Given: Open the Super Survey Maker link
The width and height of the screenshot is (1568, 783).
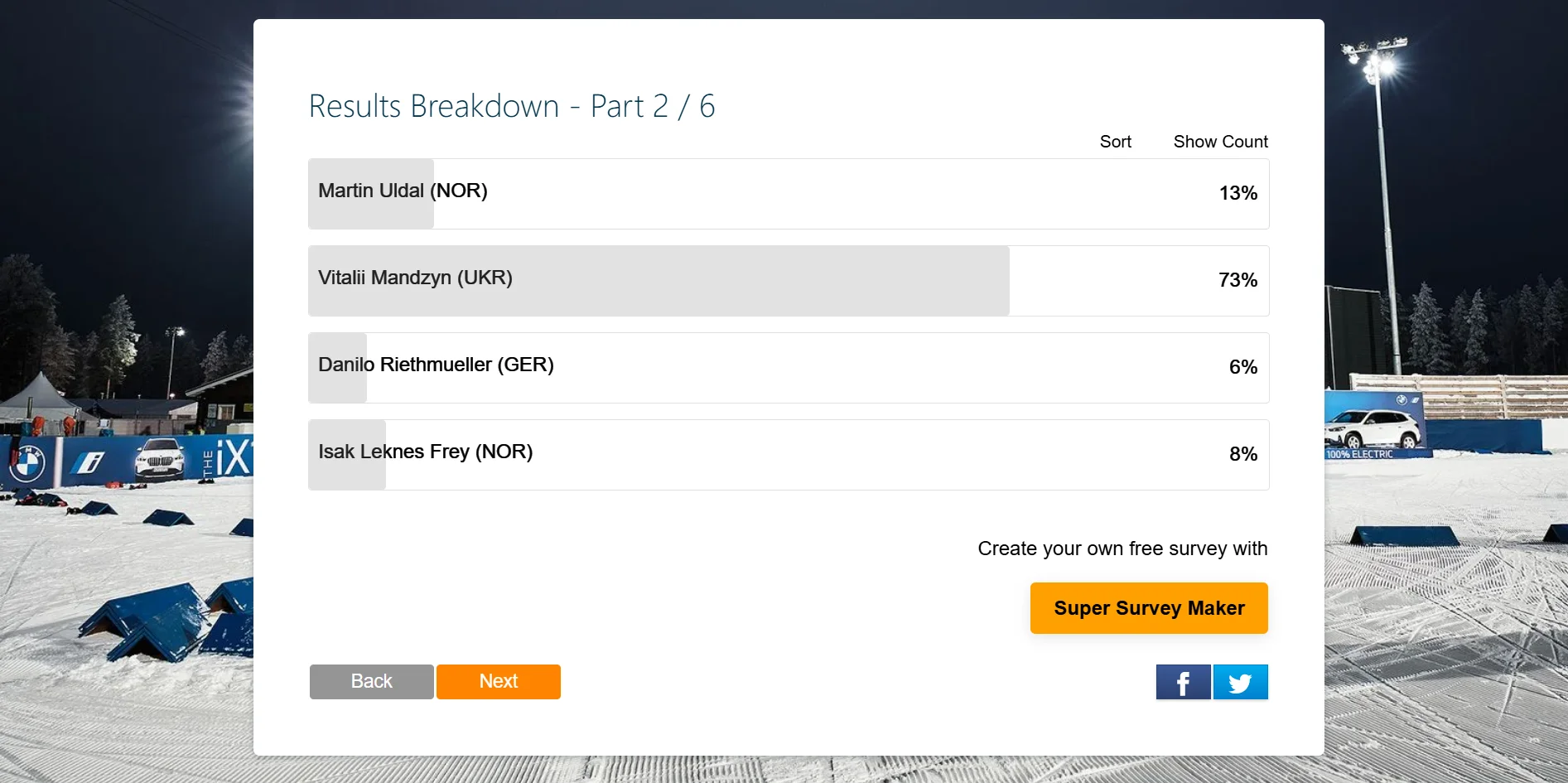Looking at the screenshot, I should [1149, 608].
